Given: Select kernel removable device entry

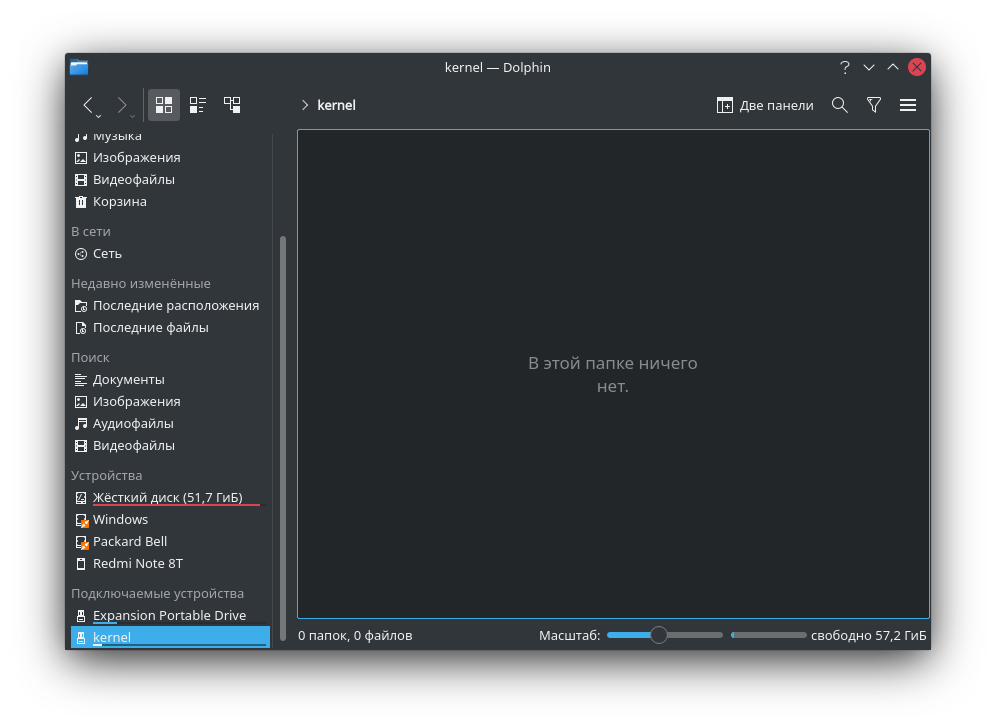Looking at the screenshot, I should [x=170, y=637].
